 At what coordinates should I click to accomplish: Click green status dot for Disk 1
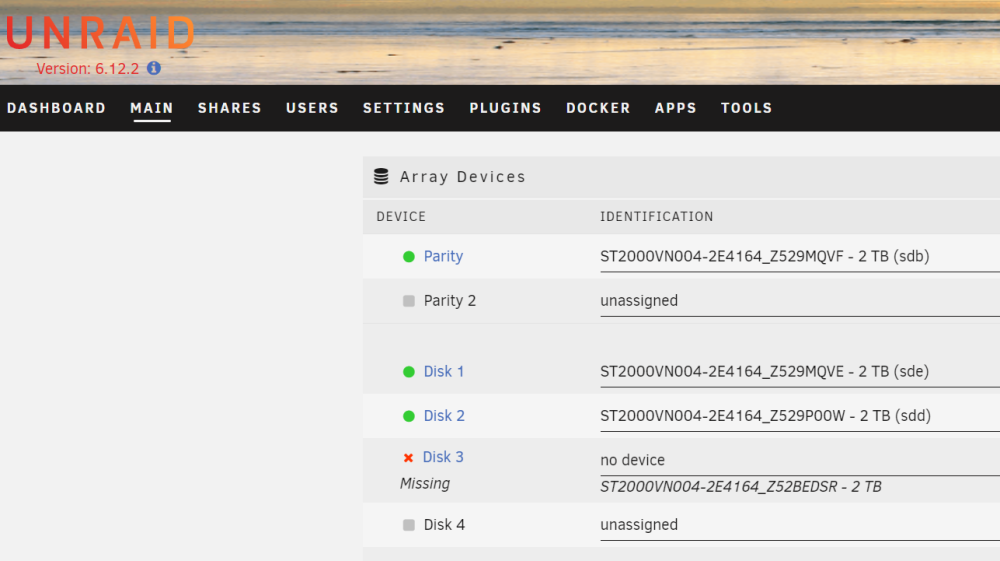tap(409, 372)
